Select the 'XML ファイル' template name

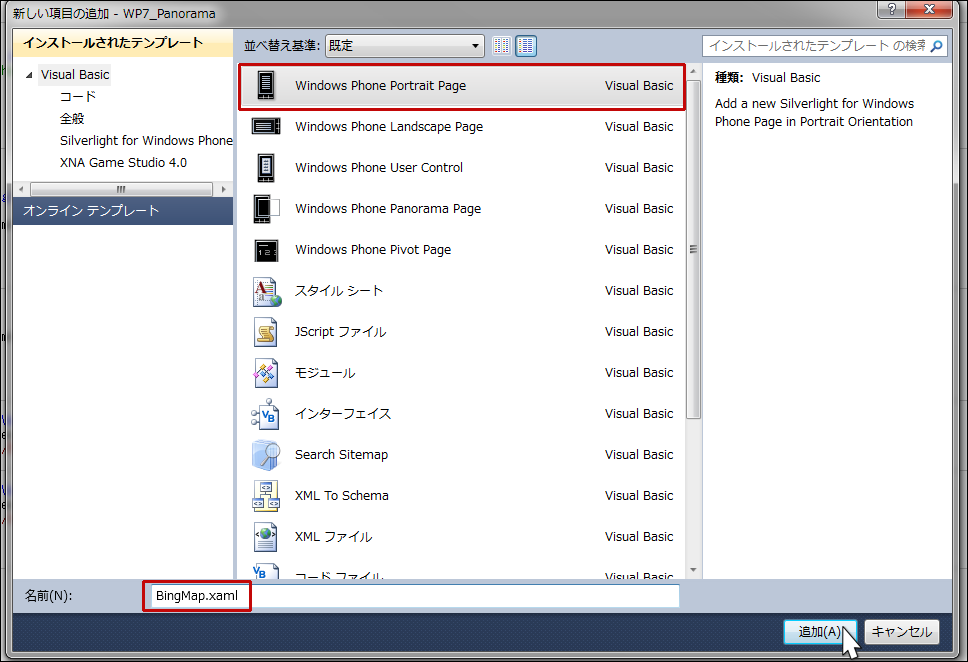[333, 537]
